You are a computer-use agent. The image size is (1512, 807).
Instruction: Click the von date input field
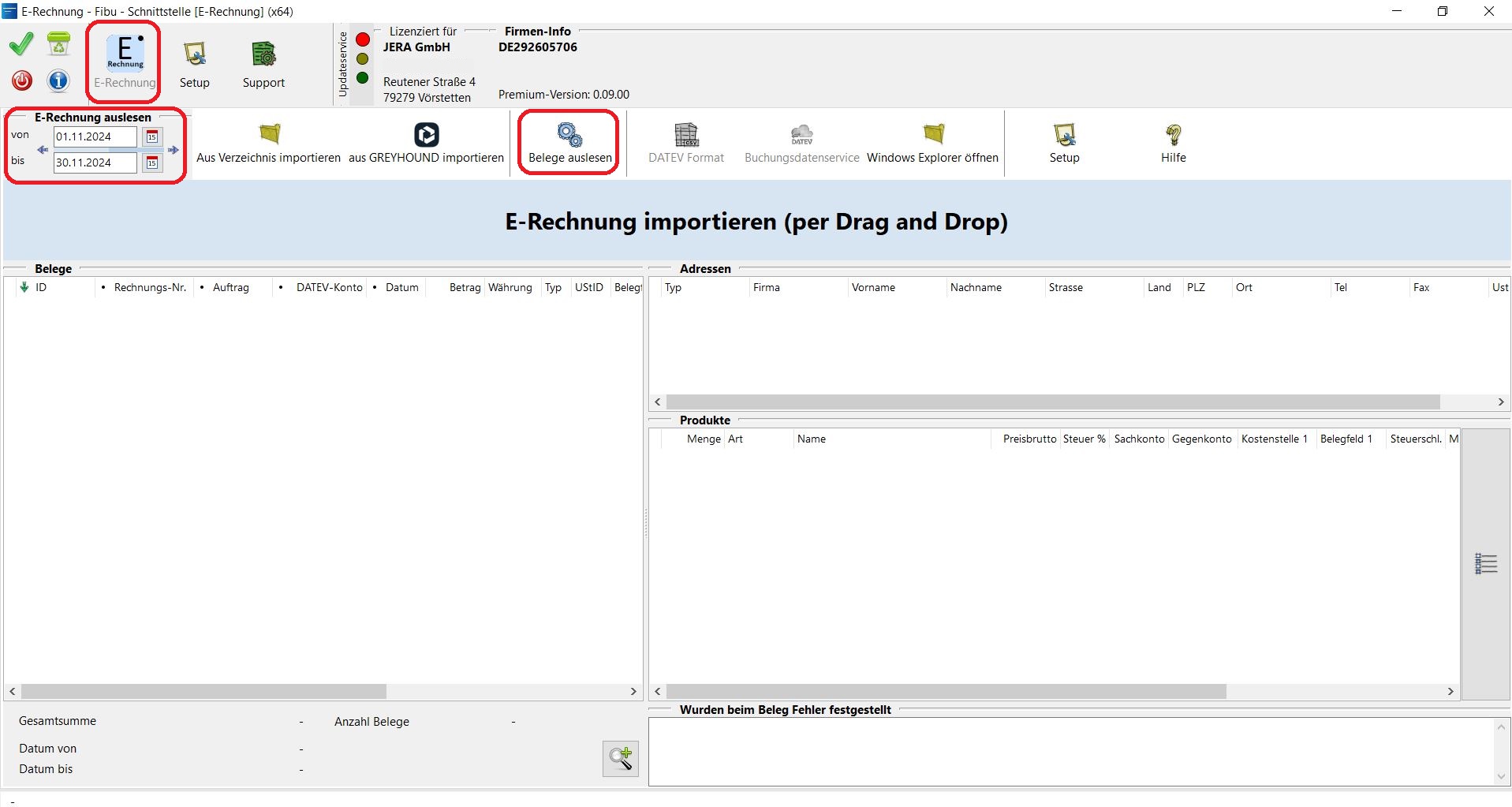pos(95,137)
